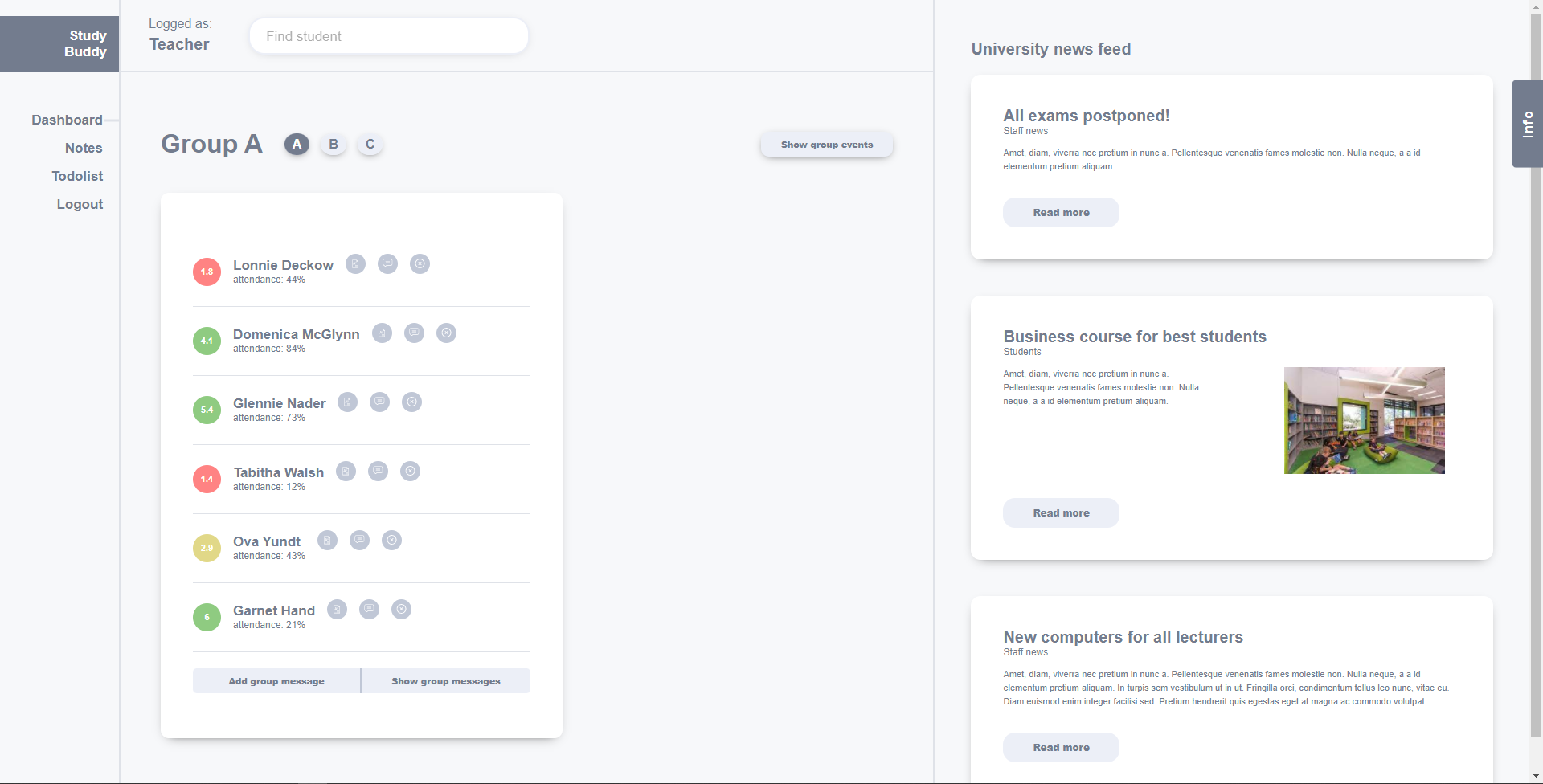This screenshot has width=1543, height=784.
Task: Click Garnet Hand's green 6 grade badge
Action: 207,617
